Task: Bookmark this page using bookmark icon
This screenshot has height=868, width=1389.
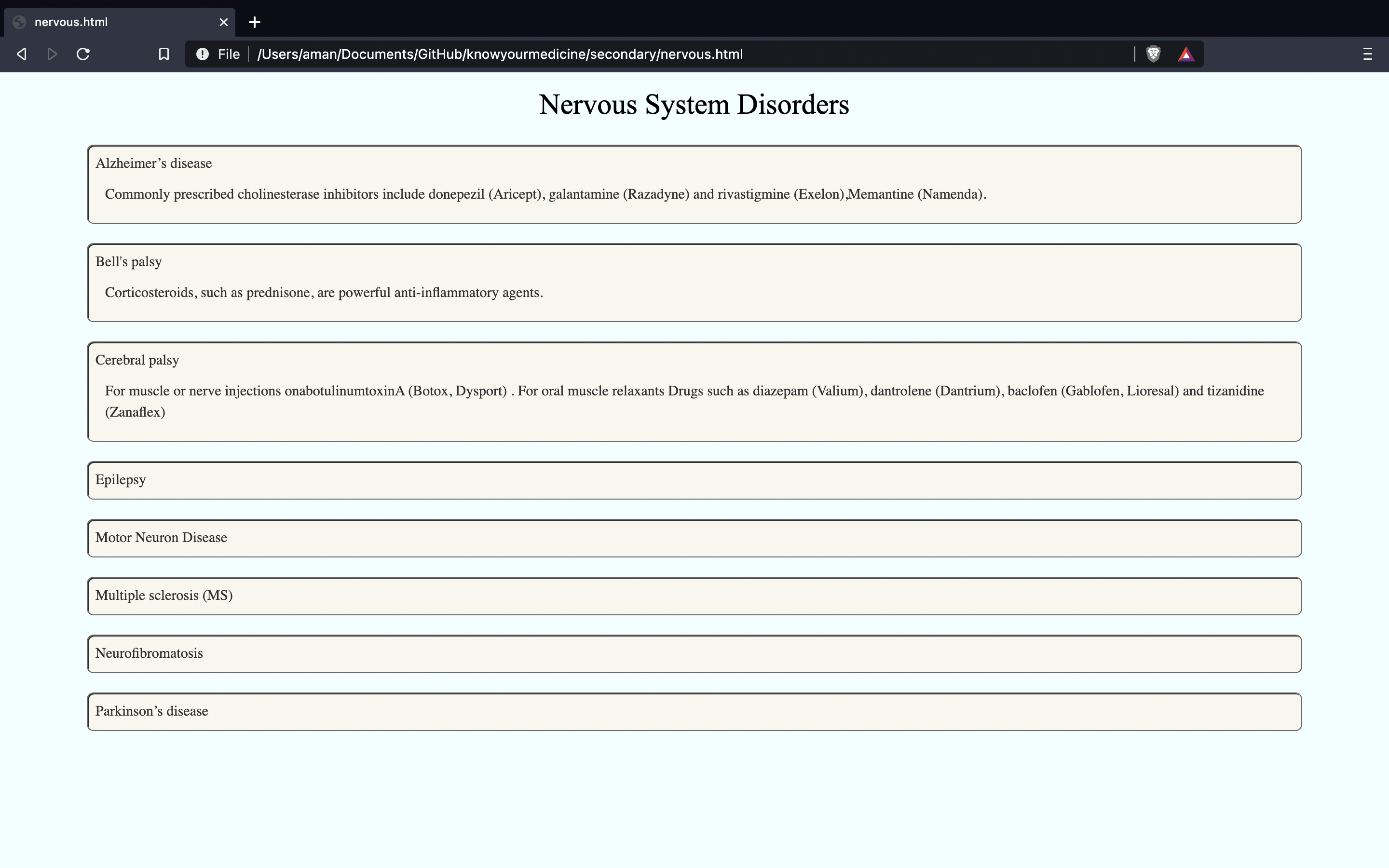Action: (x=163, y=54)
